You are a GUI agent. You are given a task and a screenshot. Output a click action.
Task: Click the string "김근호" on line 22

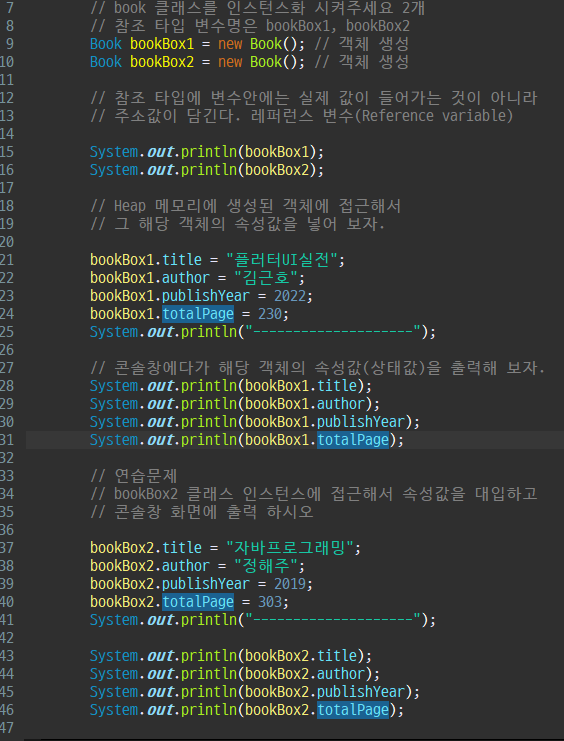pos(266,278)
